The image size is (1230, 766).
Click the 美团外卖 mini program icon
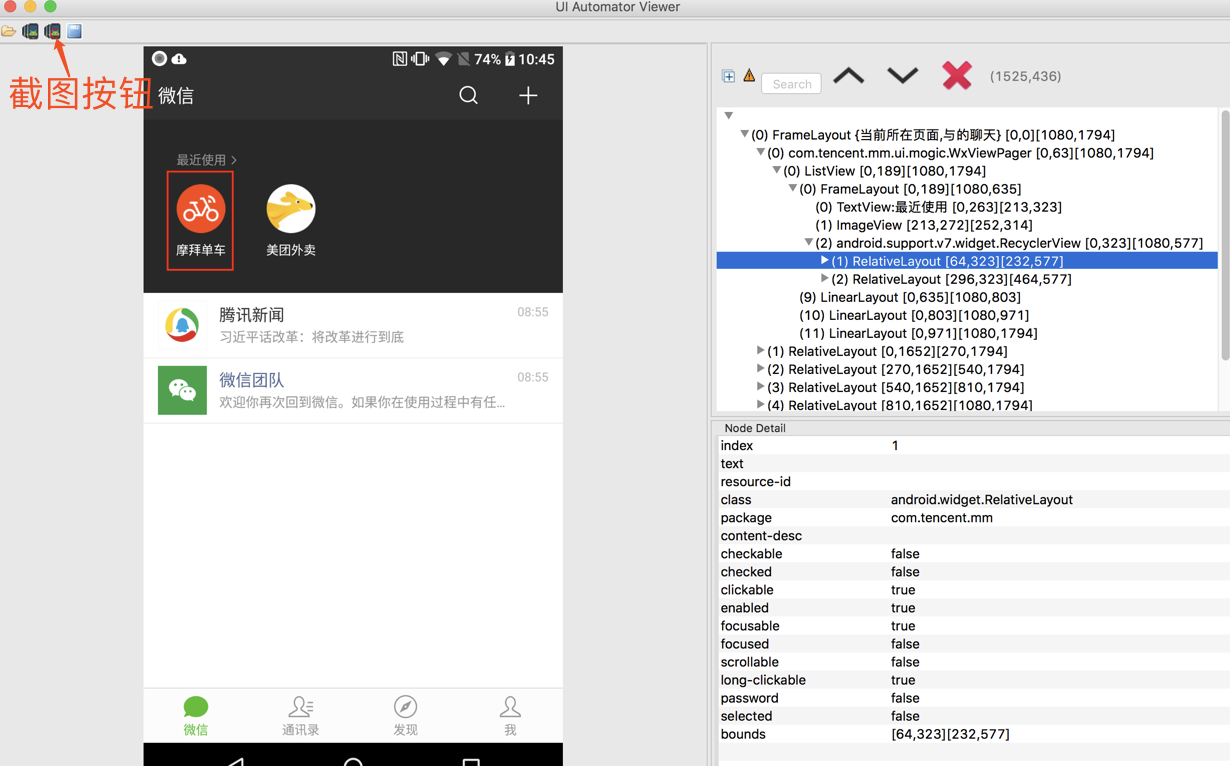[291, 209]
